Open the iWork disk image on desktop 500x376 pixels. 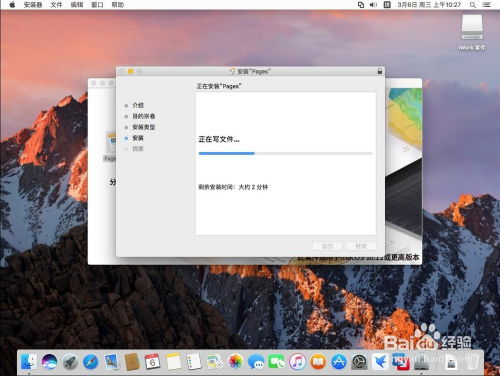pyautogui.click(x=472, y=32)
